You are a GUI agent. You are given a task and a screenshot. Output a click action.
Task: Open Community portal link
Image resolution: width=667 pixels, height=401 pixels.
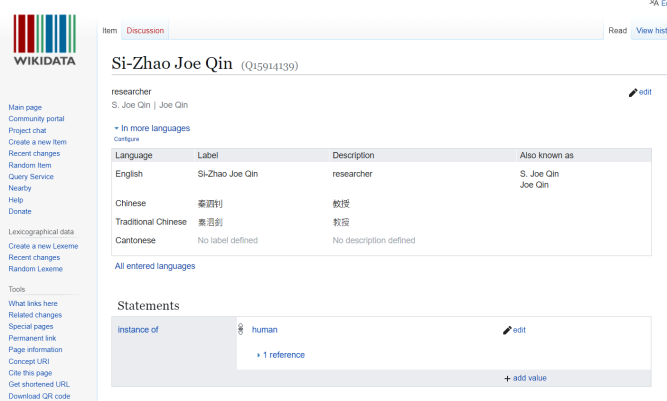36,119
